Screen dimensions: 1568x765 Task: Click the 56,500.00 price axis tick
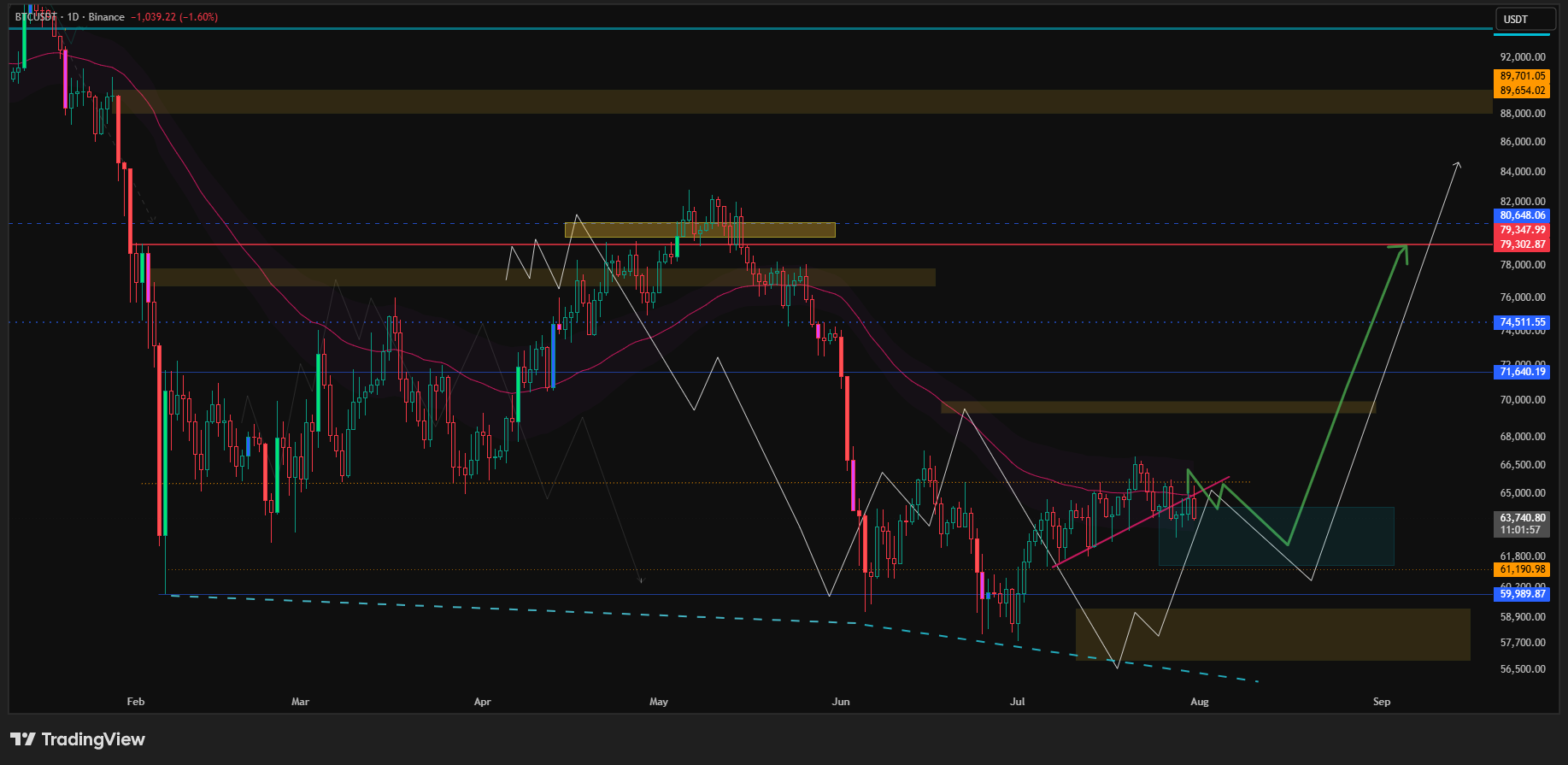pos(1523,669)
